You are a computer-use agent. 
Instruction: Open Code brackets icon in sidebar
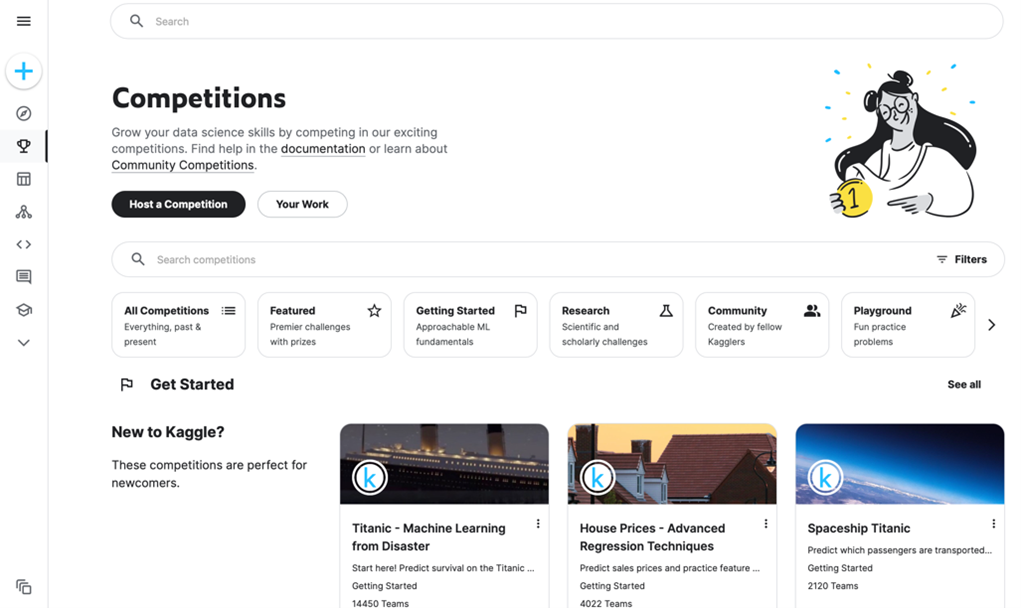(x=24, y=244)
